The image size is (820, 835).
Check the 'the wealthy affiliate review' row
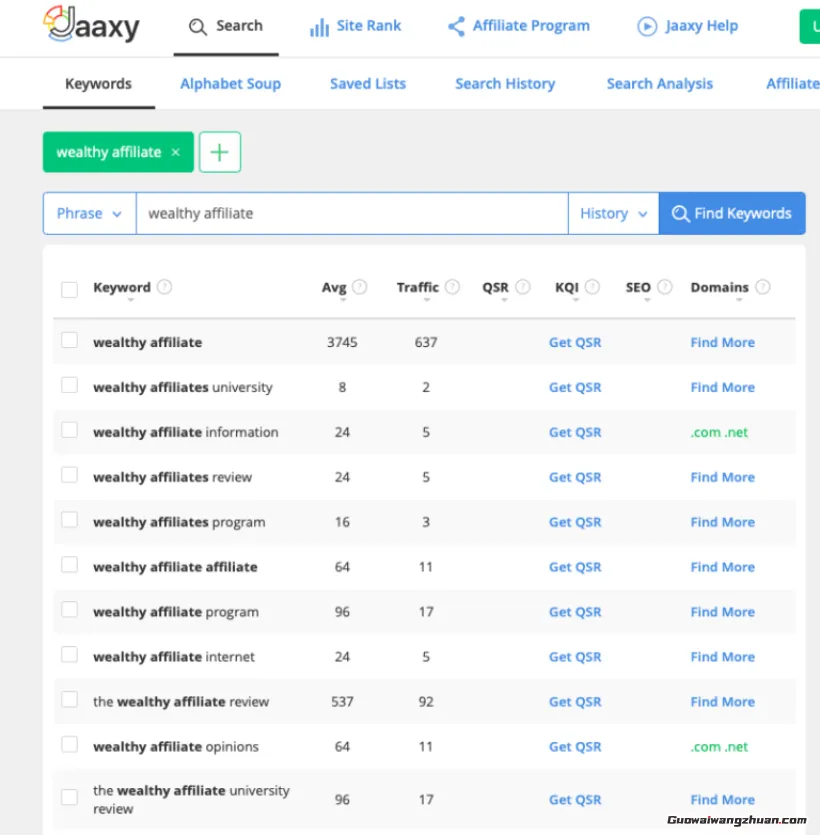pos(69,699)
